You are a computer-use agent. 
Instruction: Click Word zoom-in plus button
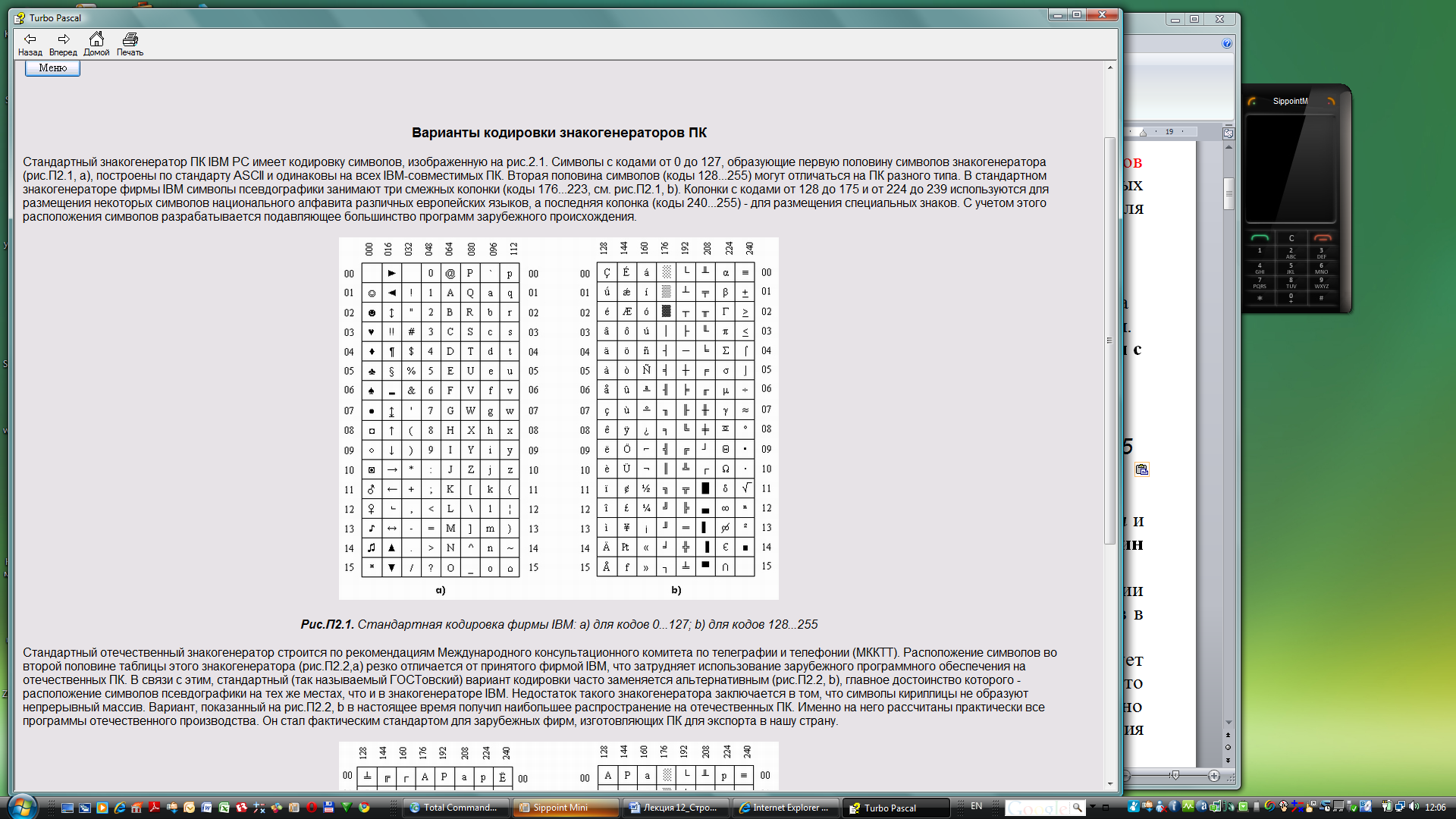pos(1214,776)
